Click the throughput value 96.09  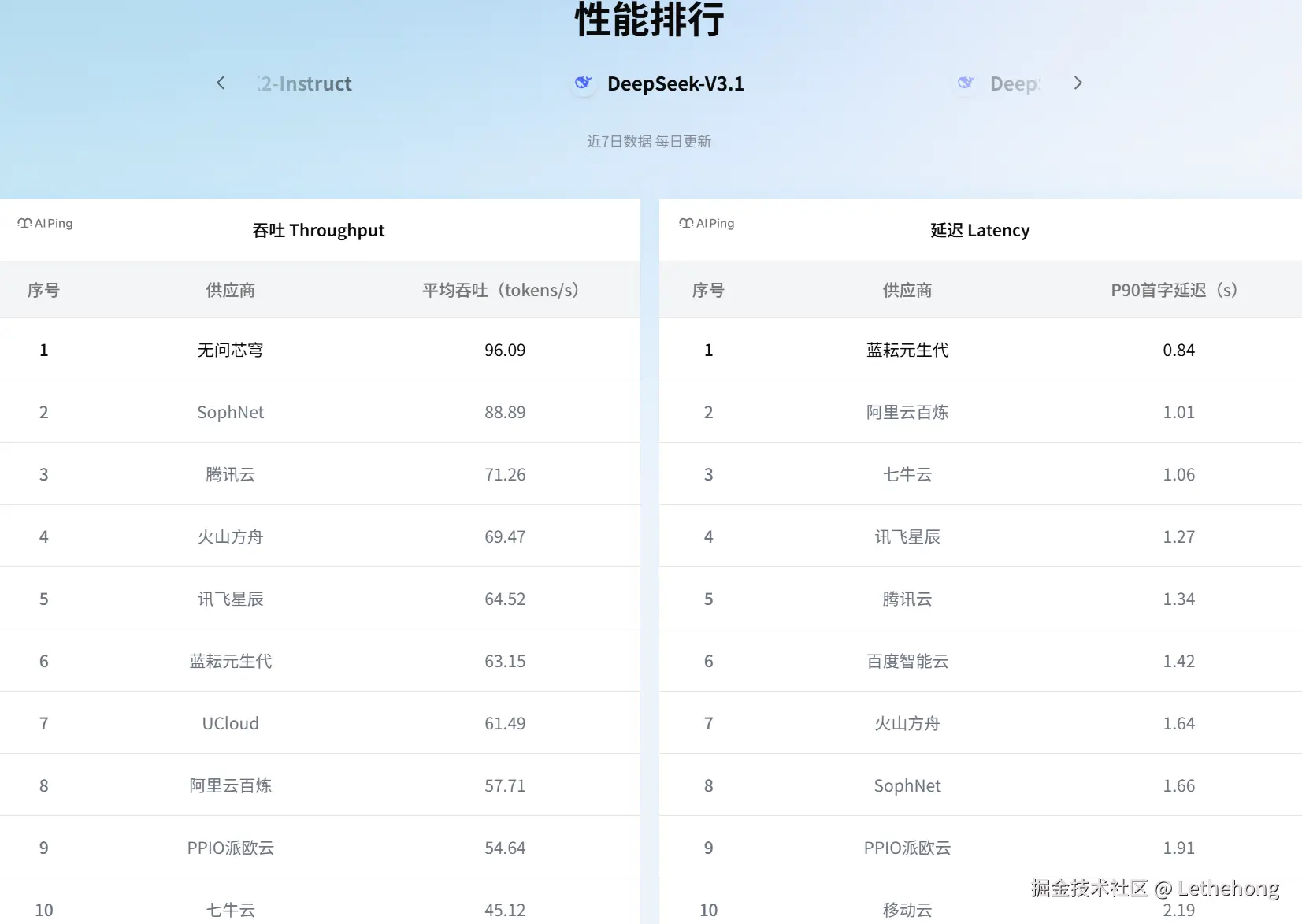505,350
